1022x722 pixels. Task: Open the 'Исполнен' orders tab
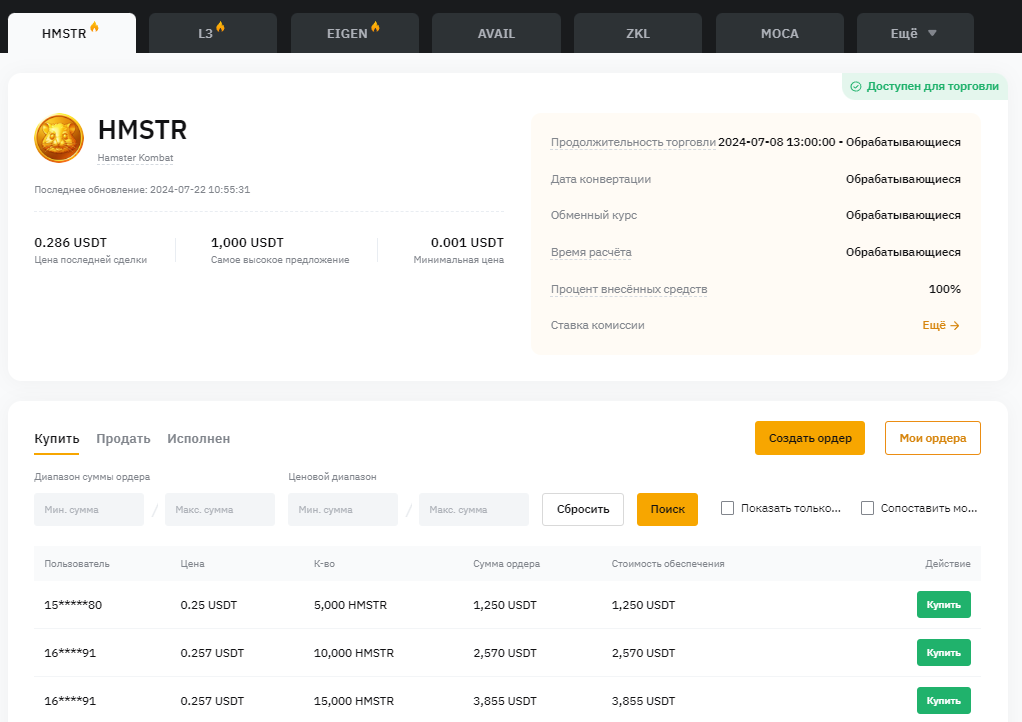pos(199,438)
